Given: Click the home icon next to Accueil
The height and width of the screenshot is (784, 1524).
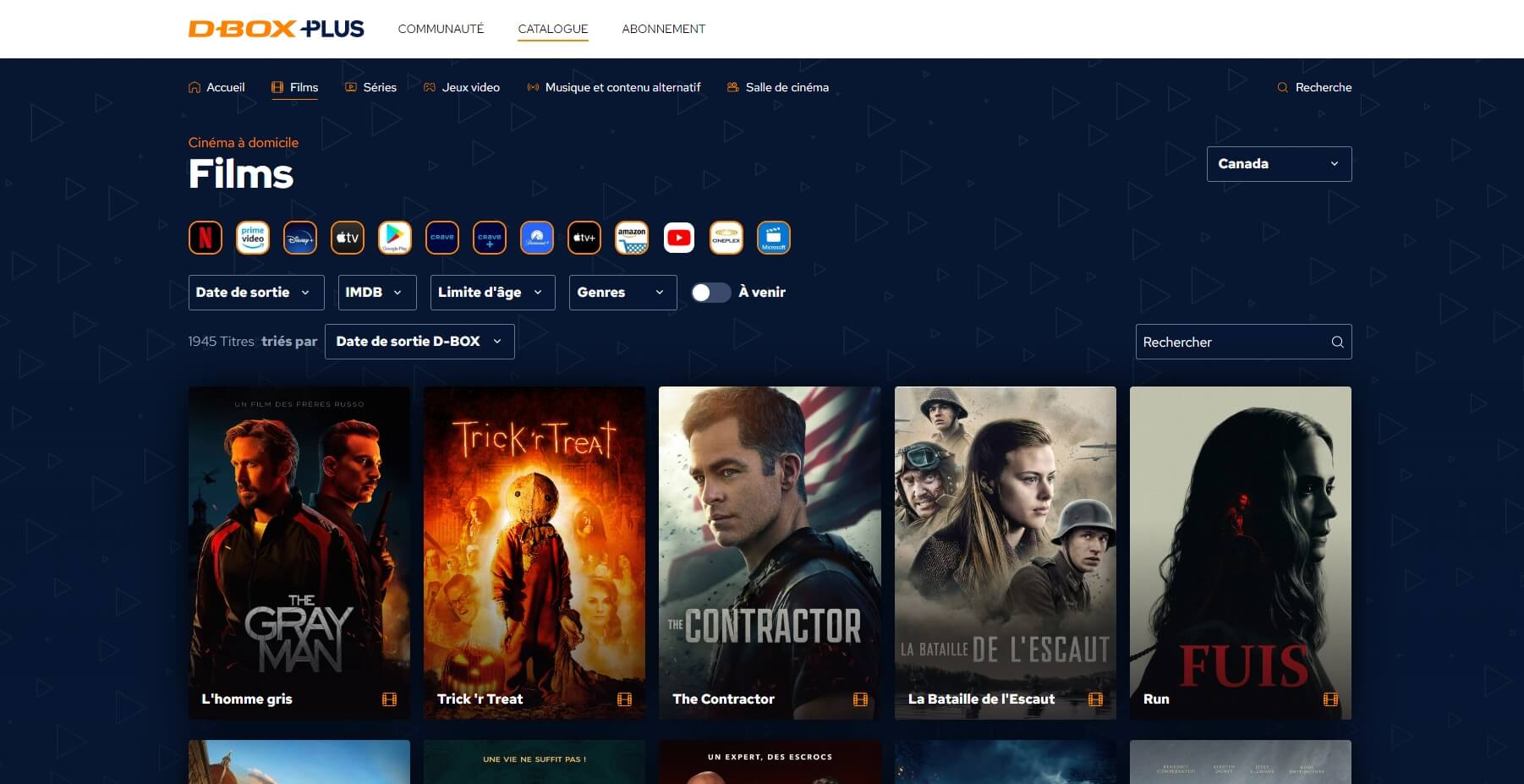Looking at the screenshot, I should pyautogui.click(x=195, y=87).
